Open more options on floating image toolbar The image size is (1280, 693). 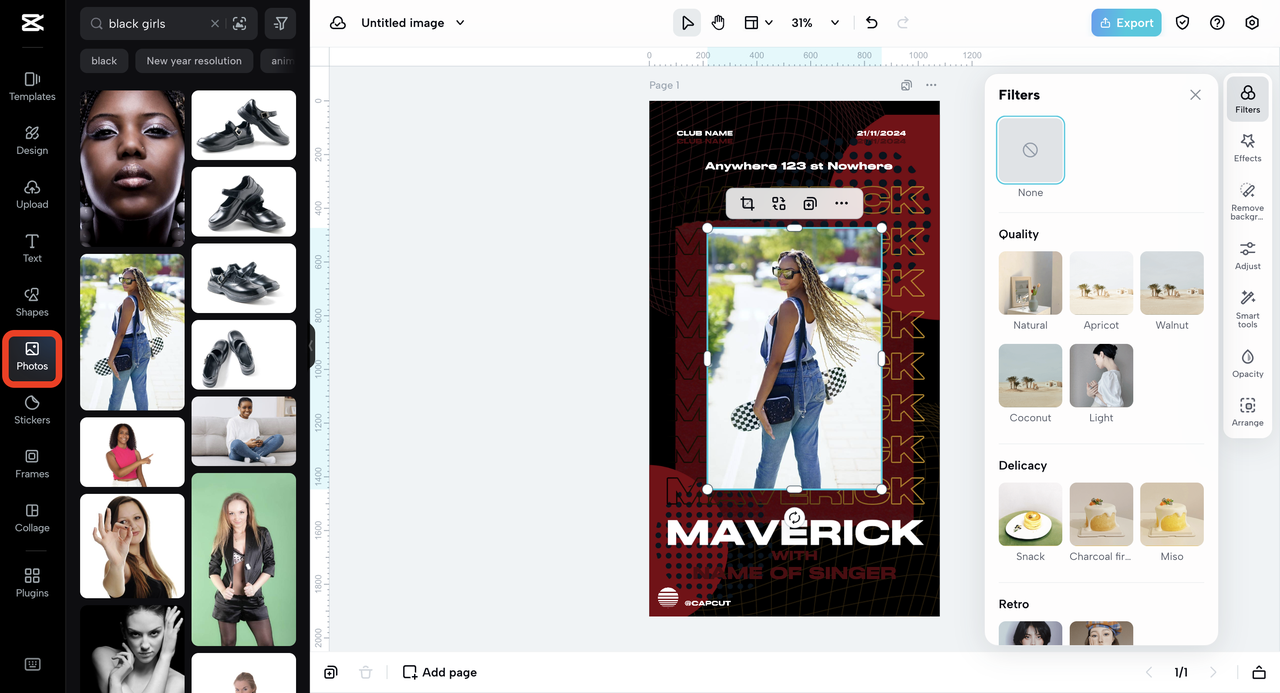tap(841, 204)
